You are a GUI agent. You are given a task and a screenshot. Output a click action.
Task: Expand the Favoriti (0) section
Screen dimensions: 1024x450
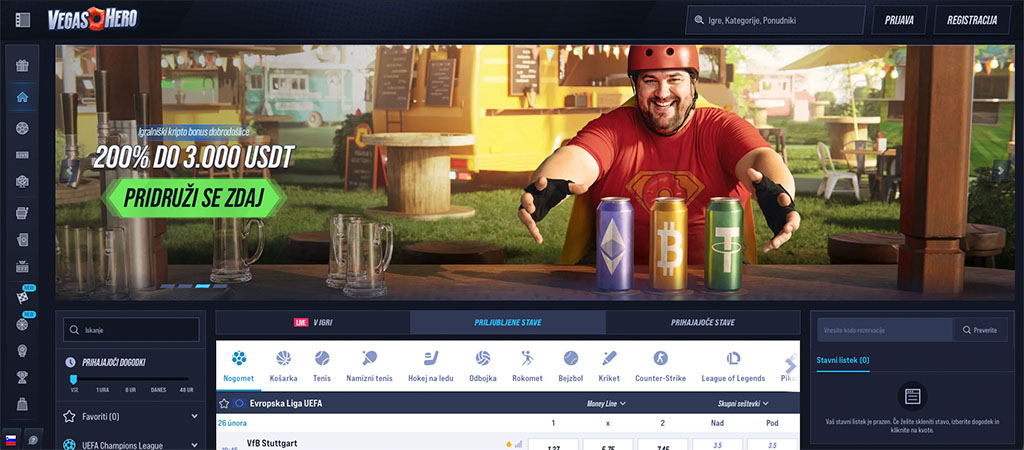(131, 416)
